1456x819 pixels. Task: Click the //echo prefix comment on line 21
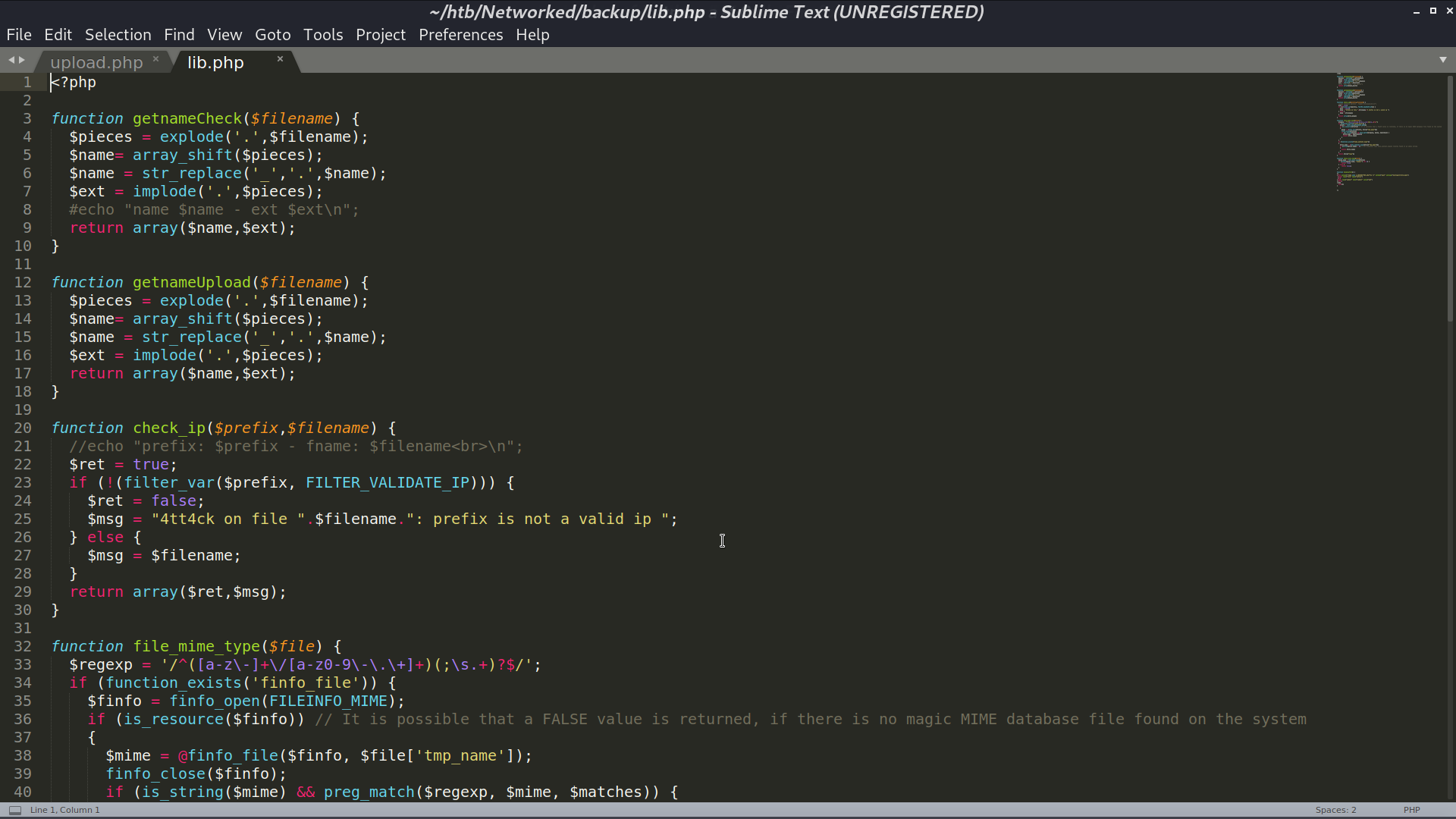pos(296,446)
